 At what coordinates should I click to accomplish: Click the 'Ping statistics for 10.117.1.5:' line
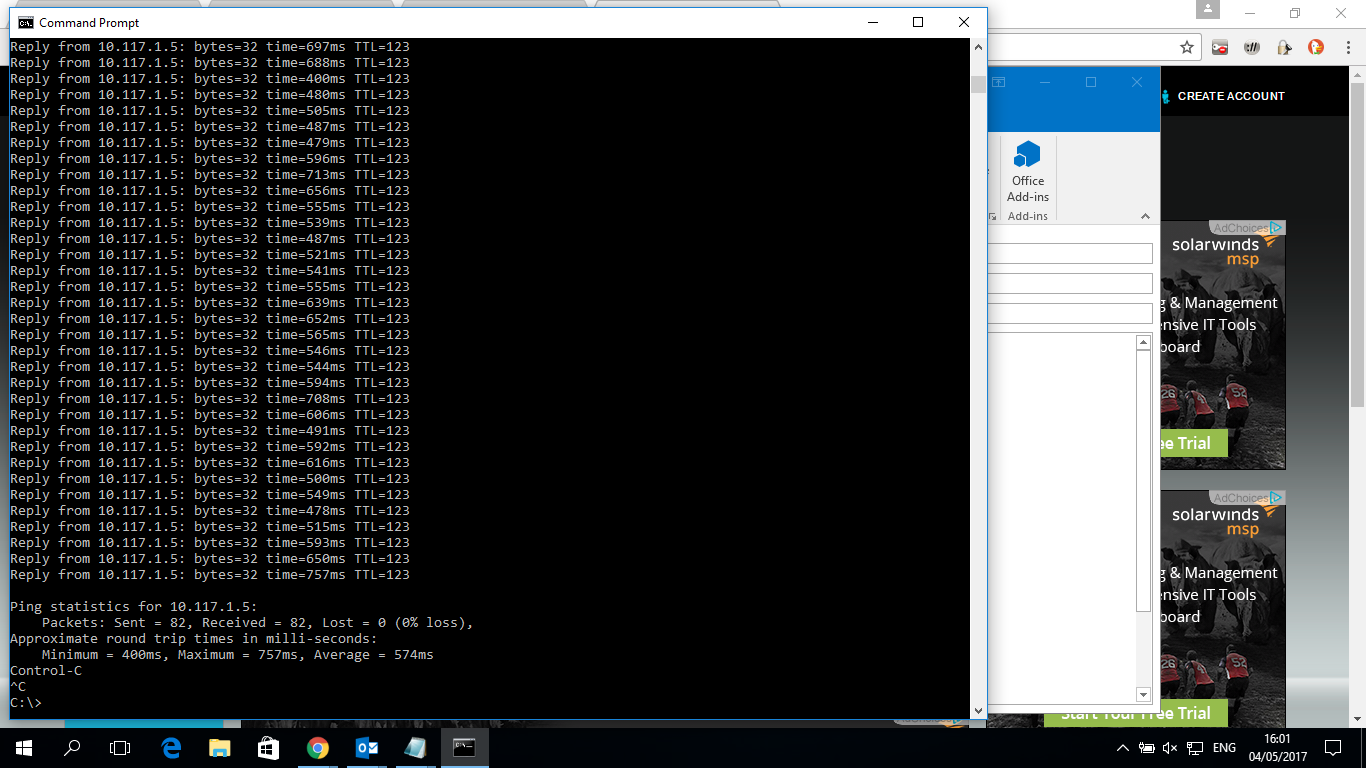click(x=134, y=607)
